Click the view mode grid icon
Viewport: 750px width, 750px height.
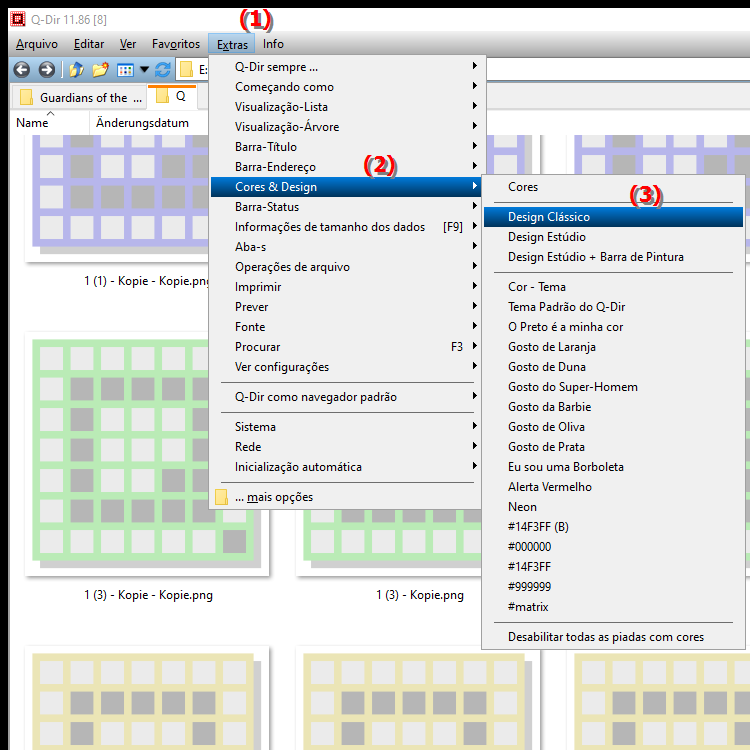(125, 70)
